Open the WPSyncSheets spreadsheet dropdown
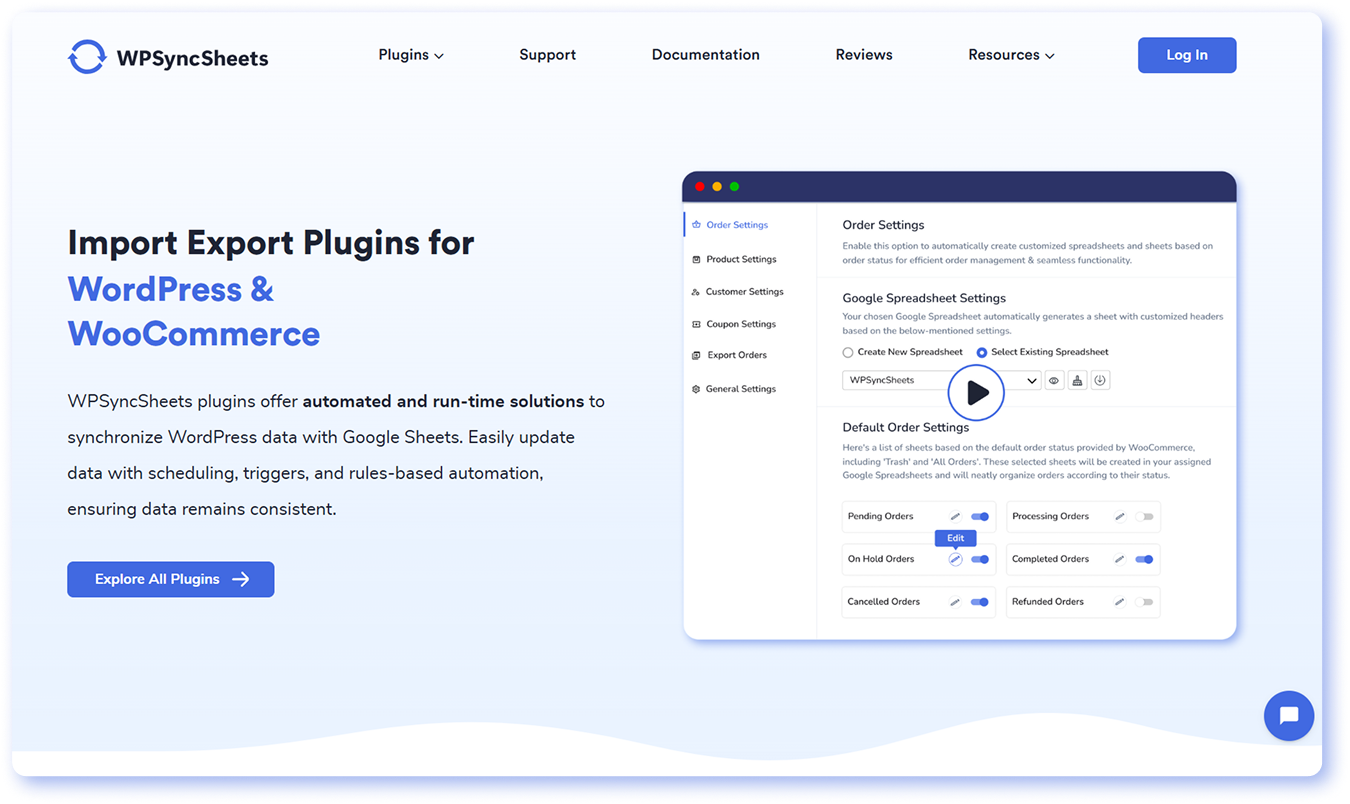This screenshot has width=1350, height=804. click(x=1032, y=381)
